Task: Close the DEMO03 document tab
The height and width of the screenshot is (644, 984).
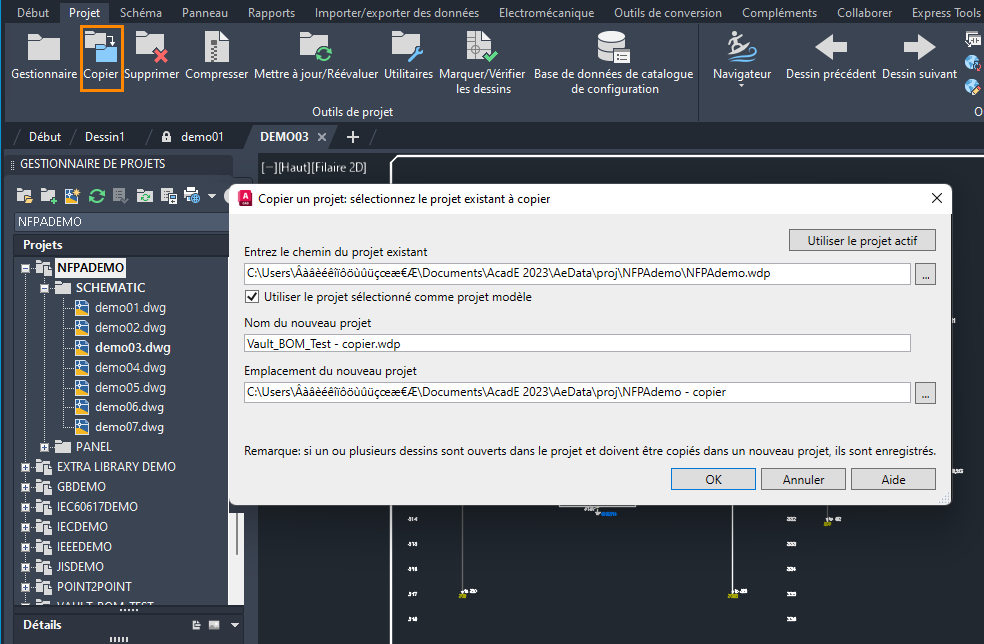Action: [322, 137]
